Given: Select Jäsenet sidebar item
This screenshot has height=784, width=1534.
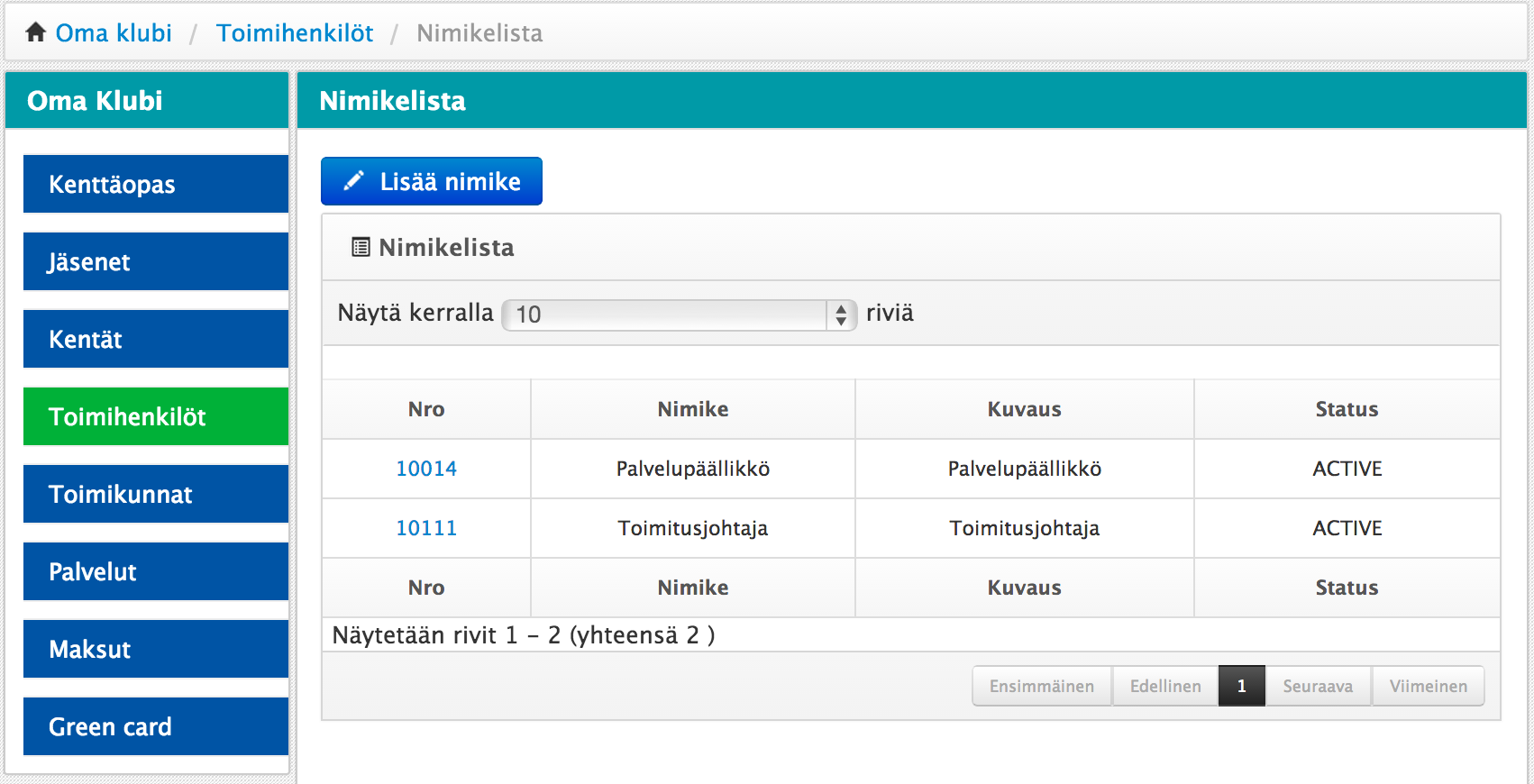Looking at the screenshot, I should [156, 261].
